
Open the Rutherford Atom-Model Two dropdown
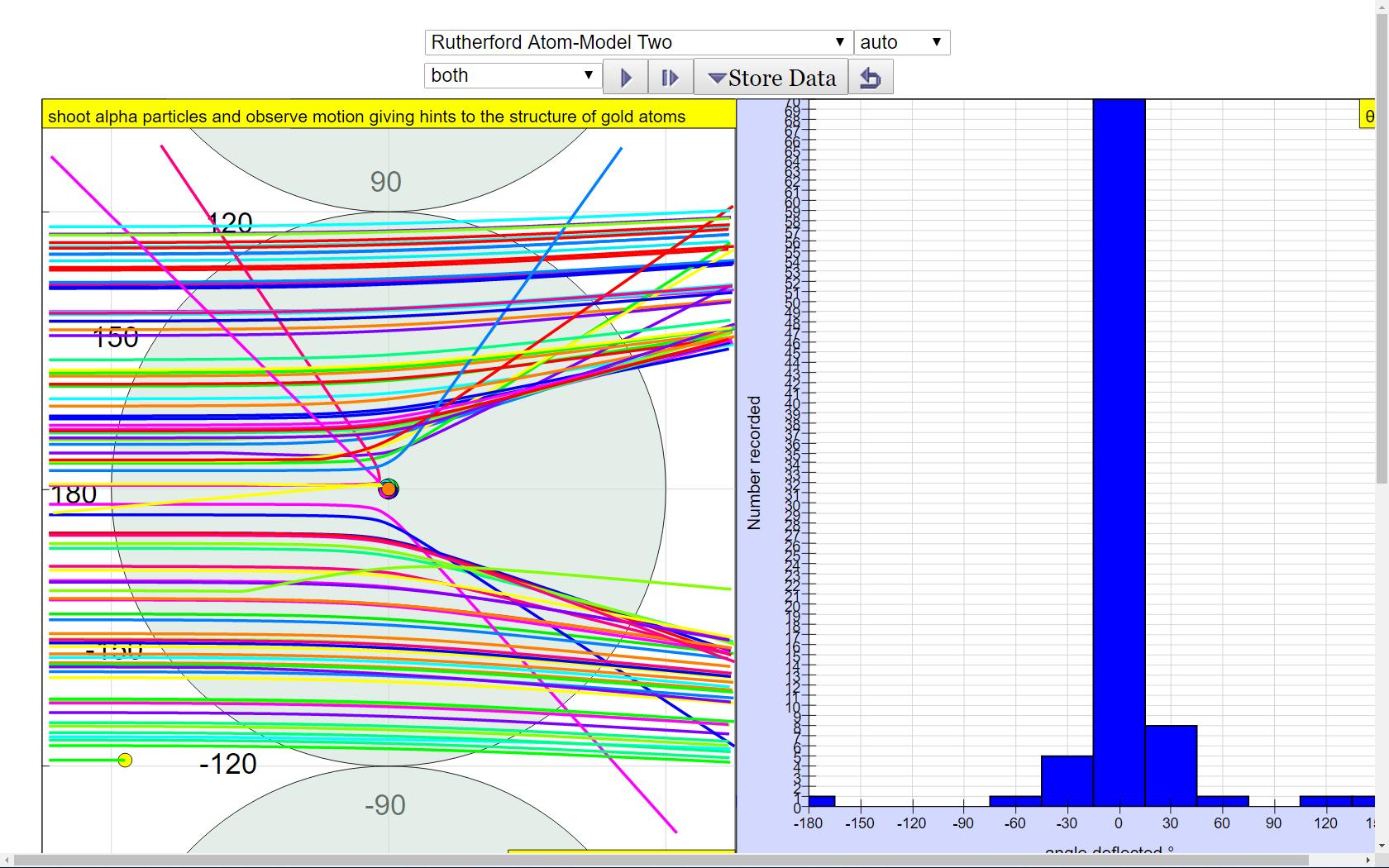coord(638,42)
